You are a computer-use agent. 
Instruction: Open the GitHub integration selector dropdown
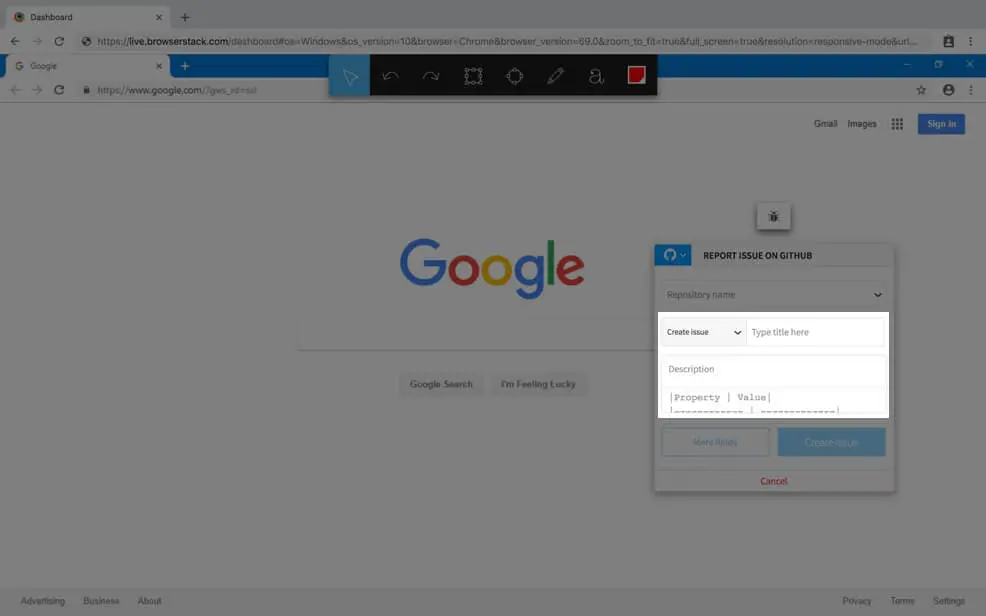pyautogui.click(x=673, y=255)
